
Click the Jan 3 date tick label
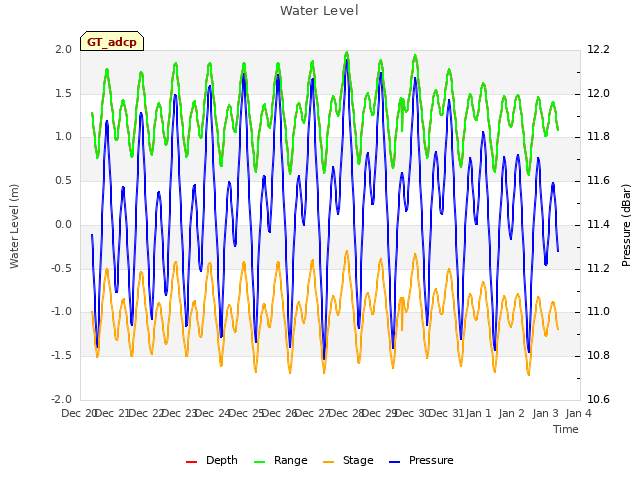[x=546, y=413]
